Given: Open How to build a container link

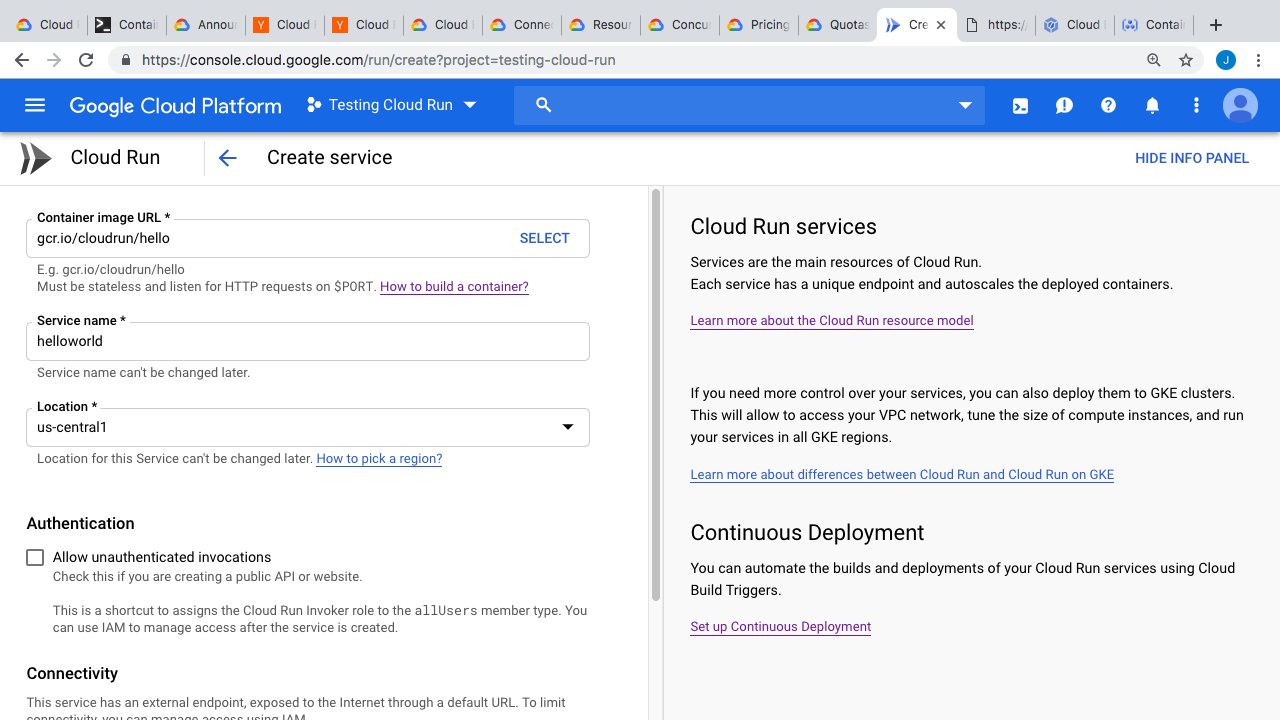Looking at the screenshot, I should point(454,287).
